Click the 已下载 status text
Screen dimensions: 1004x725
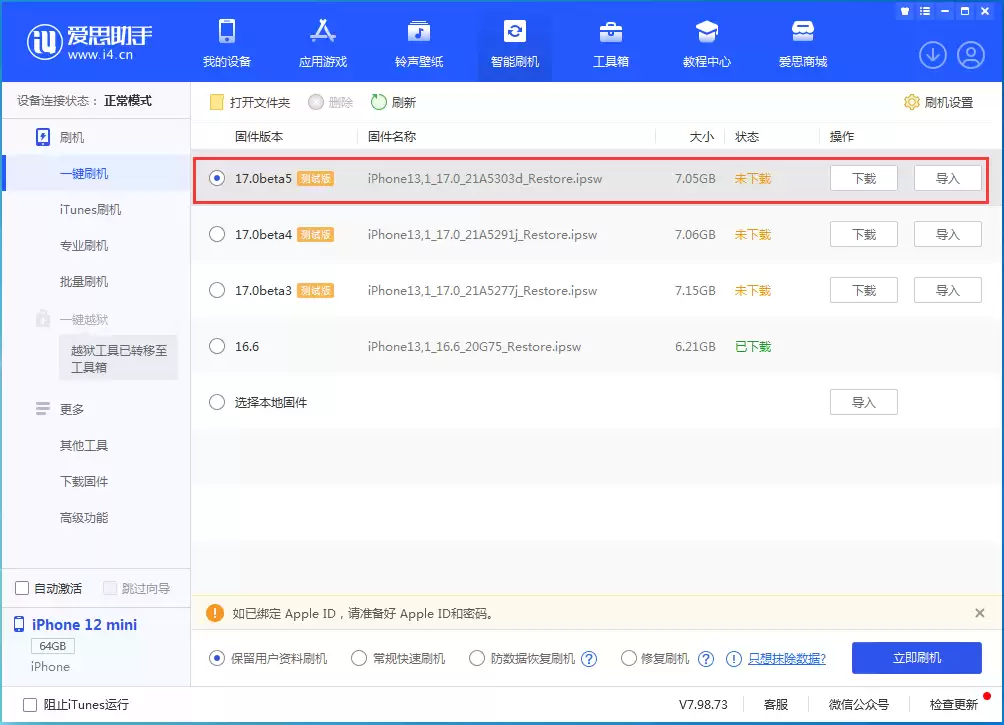point(753,346)
